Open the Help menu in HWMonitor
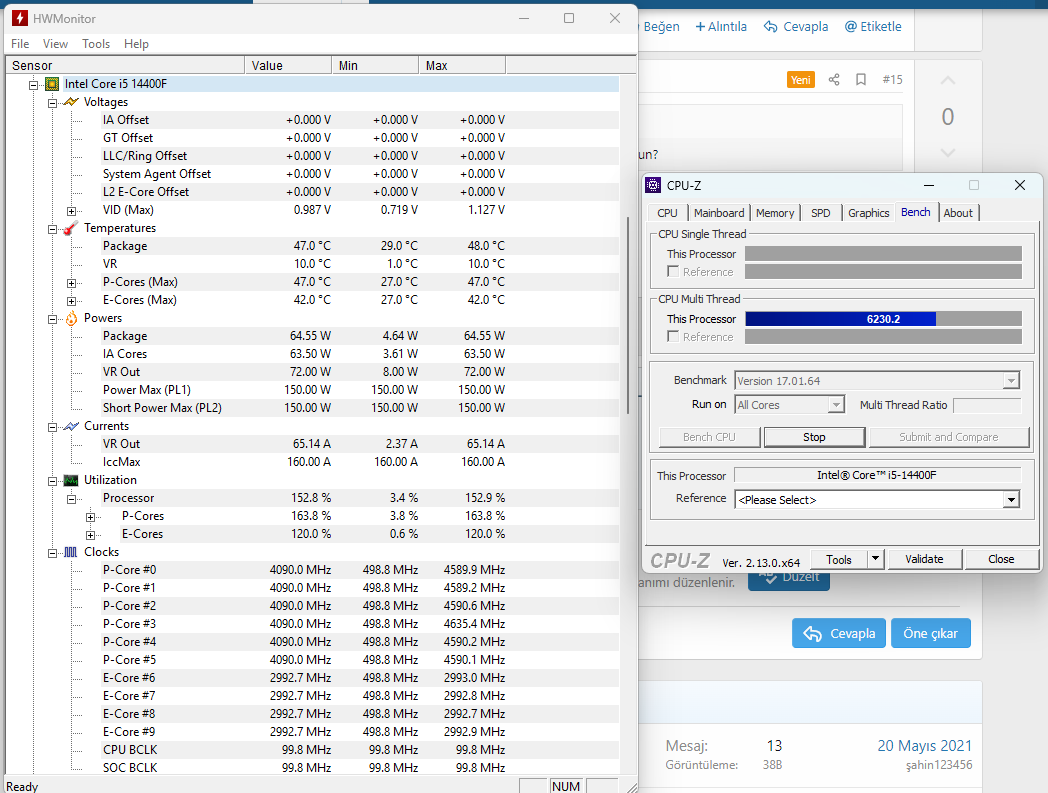Image resolution: width=1048 pixels, height=793 pixels. 136,43
